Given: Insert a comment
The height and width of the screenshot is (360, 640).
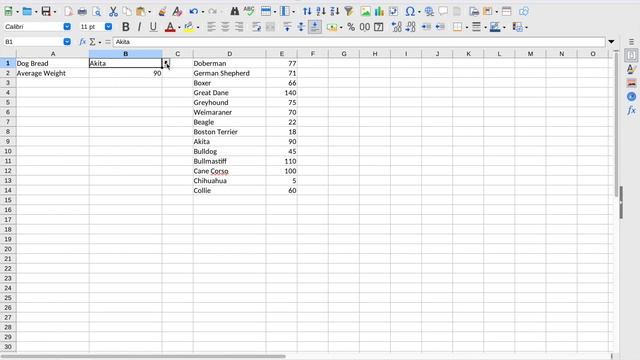Looking at the screenshot, I should point(443,11).
